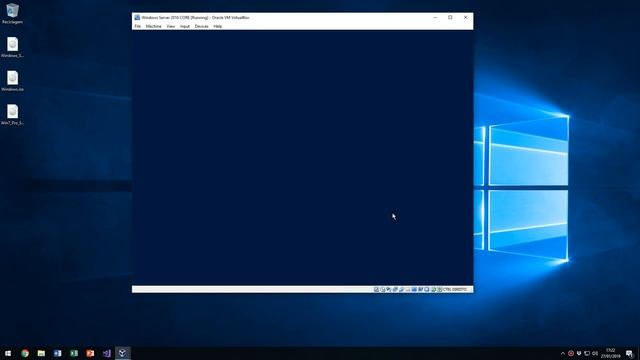Open Visual Studio from the taskbar
The width and height of the screenshot is (640, 360).
(107, 353)
